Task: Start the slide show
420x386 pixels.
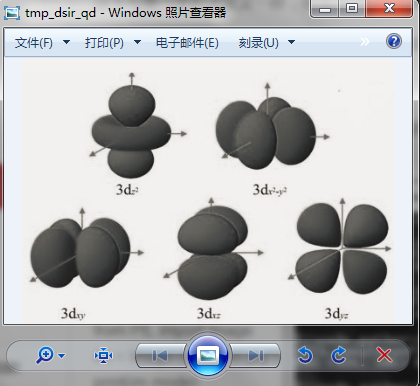Action: point(208,355)
